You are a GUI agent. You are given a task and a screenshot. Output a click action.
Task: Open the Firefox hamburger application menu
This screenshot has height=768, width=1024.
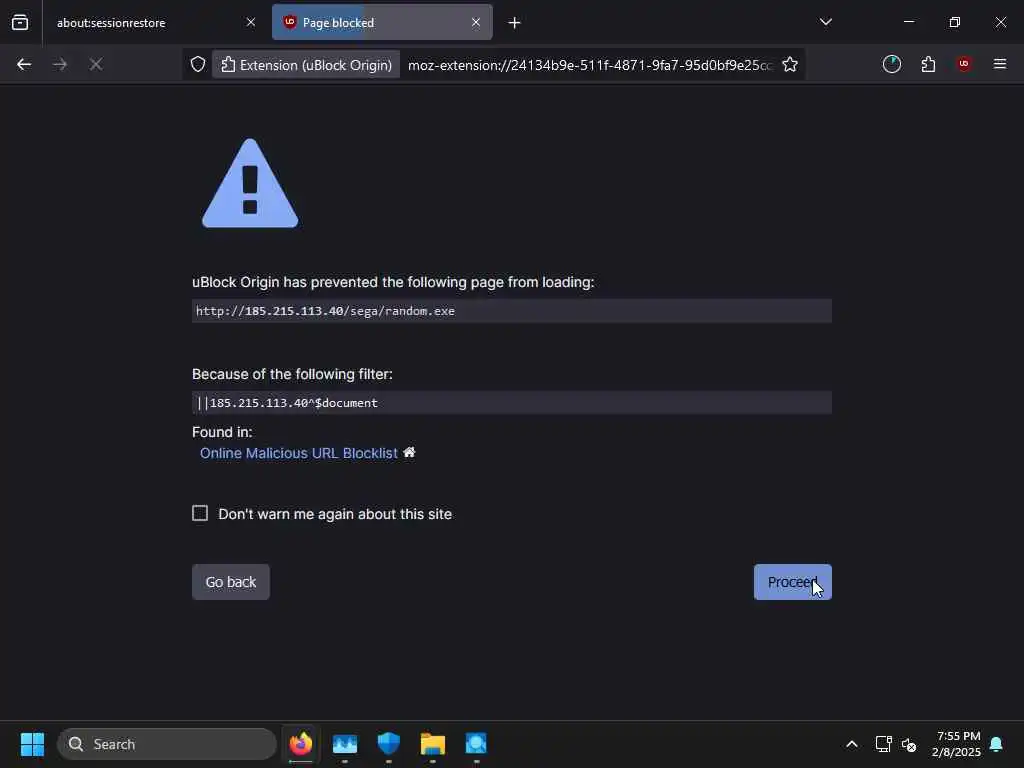[1000, 64]
